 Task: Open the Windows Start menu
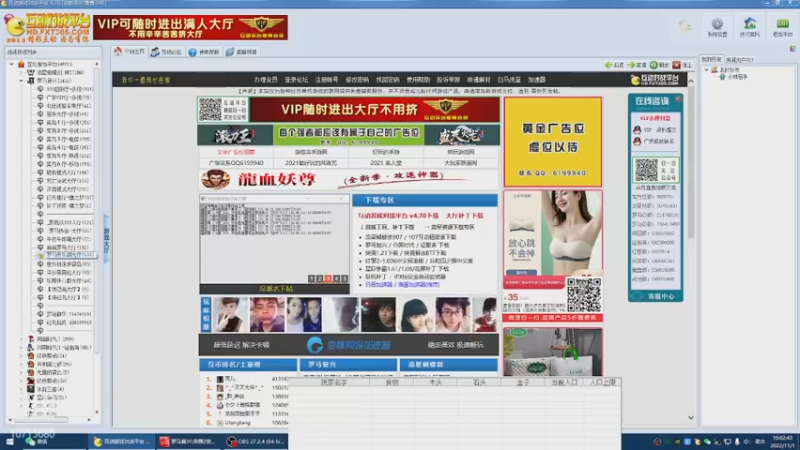pyautogui.click(x=9, y=441)
